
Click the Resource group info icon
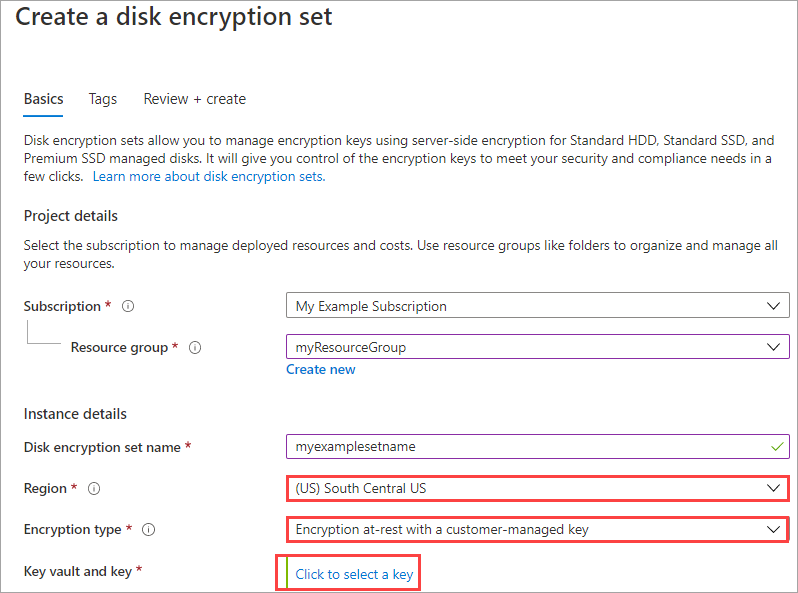(195, 348)
